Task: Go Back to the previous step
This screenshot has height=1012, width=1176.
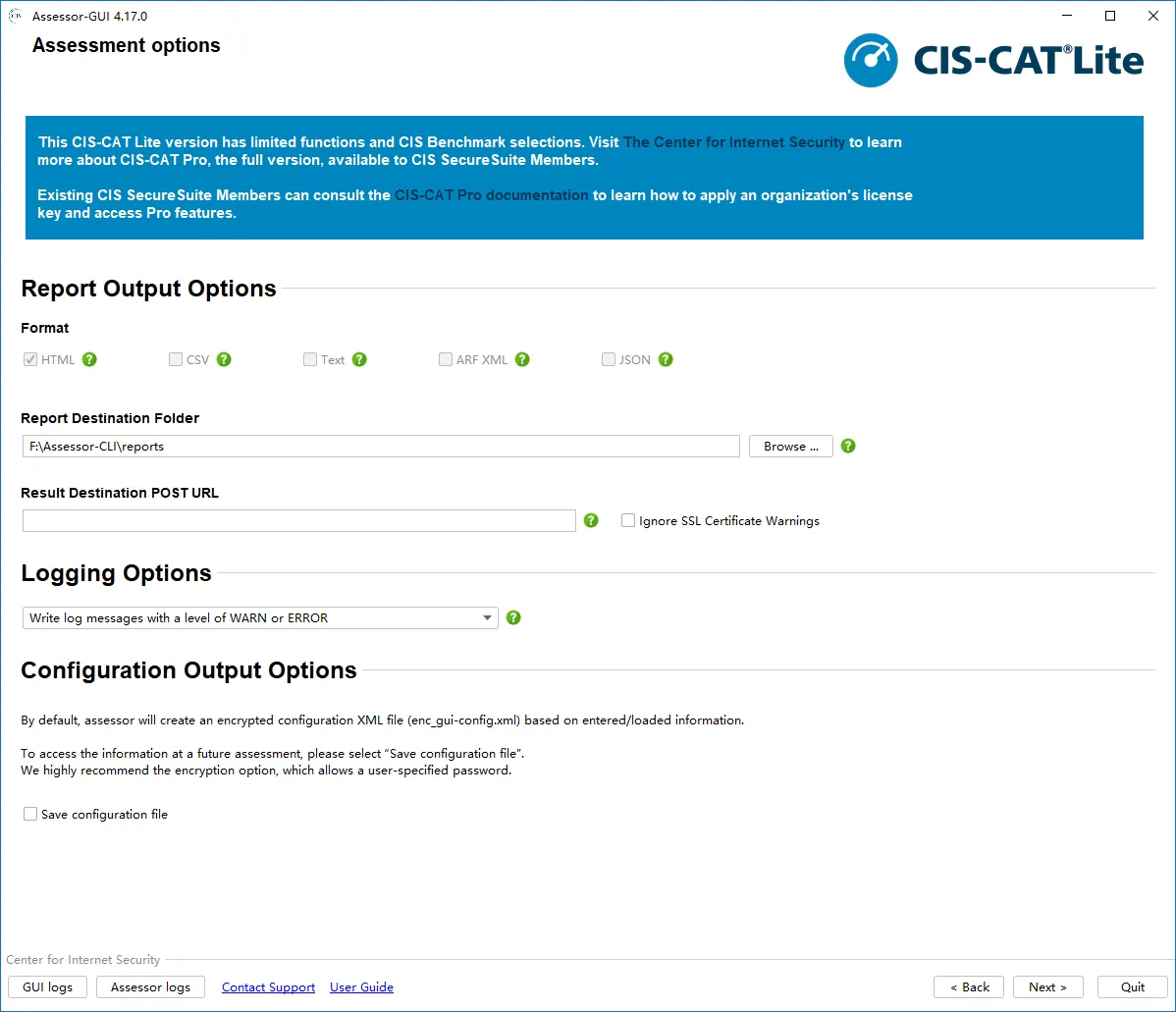Action: pyautogui.click(x=969, y=986)
